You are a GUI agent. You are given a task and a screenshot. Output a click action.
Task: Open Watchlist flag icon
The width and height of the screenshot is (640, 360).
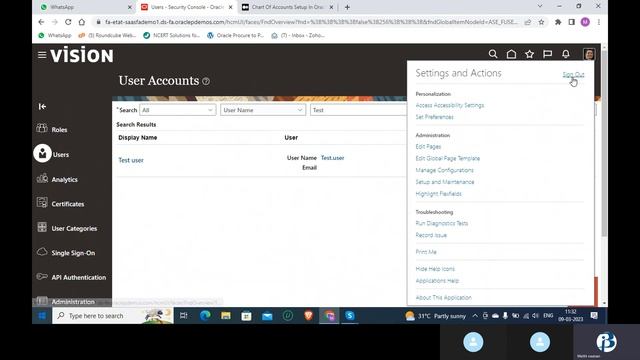point(547,54)
